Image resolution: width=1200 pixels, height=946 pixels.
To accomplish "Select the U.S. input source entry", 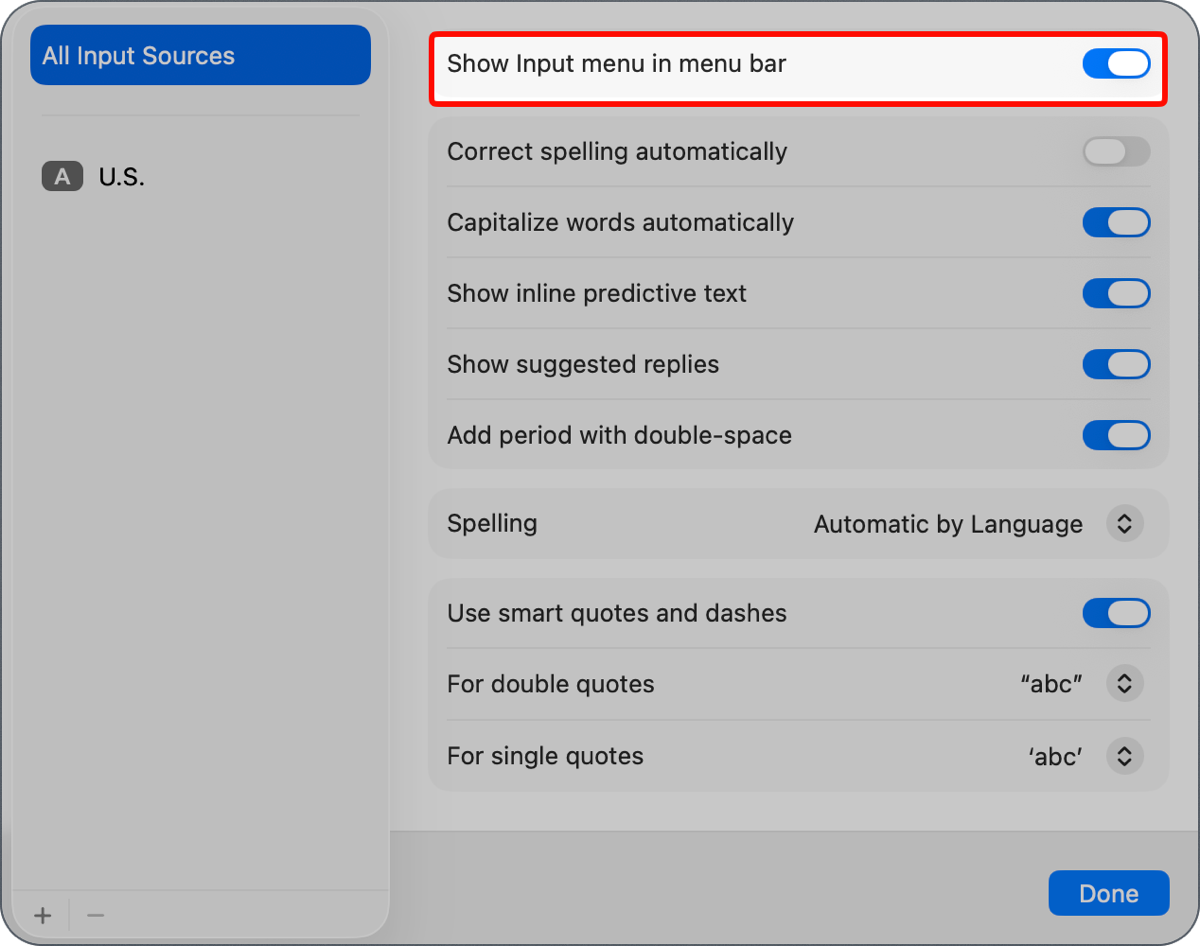I will tap(120, 176).
